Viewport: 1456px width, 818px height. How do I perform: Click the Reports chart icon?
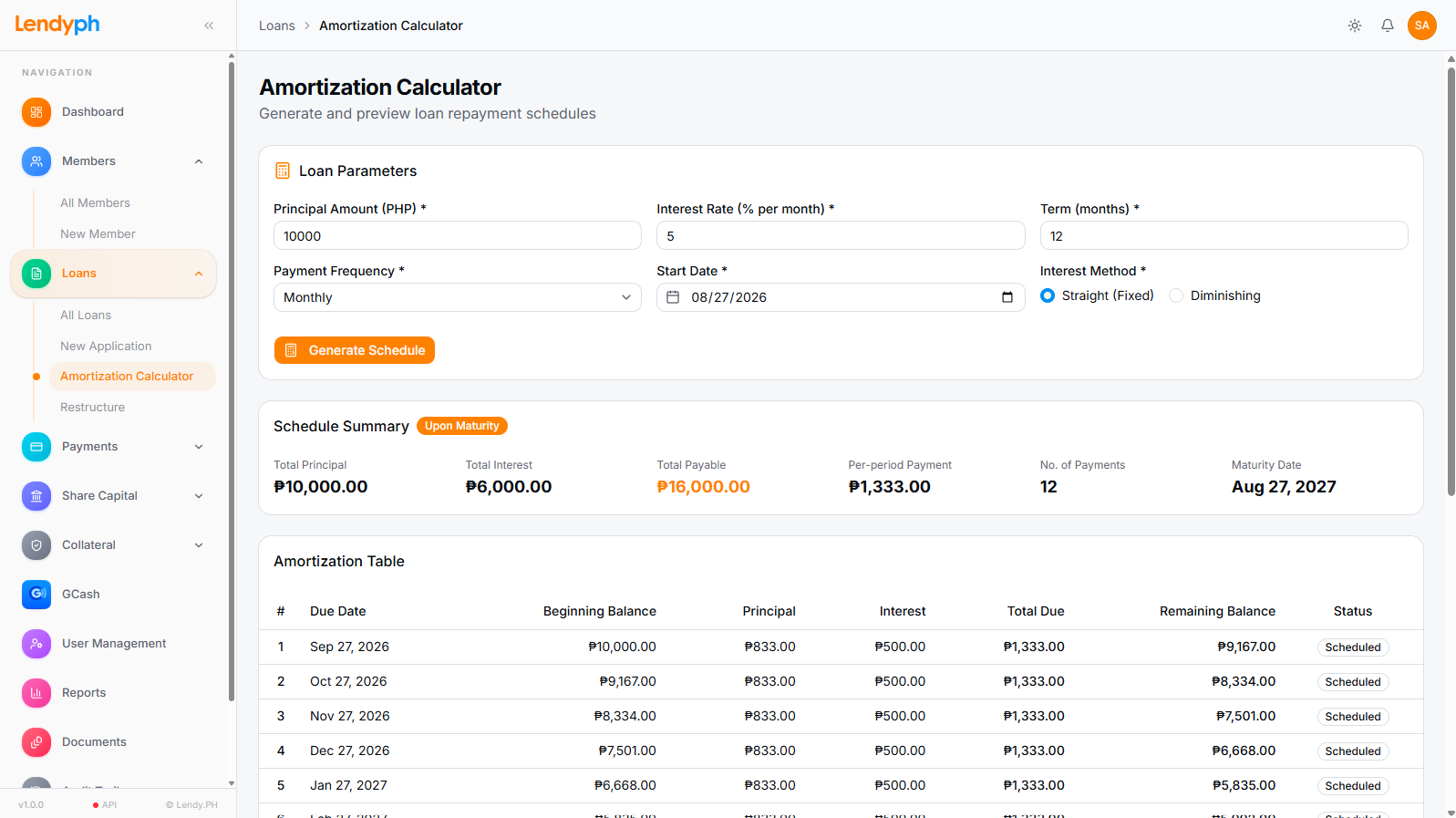click(36, 693)
